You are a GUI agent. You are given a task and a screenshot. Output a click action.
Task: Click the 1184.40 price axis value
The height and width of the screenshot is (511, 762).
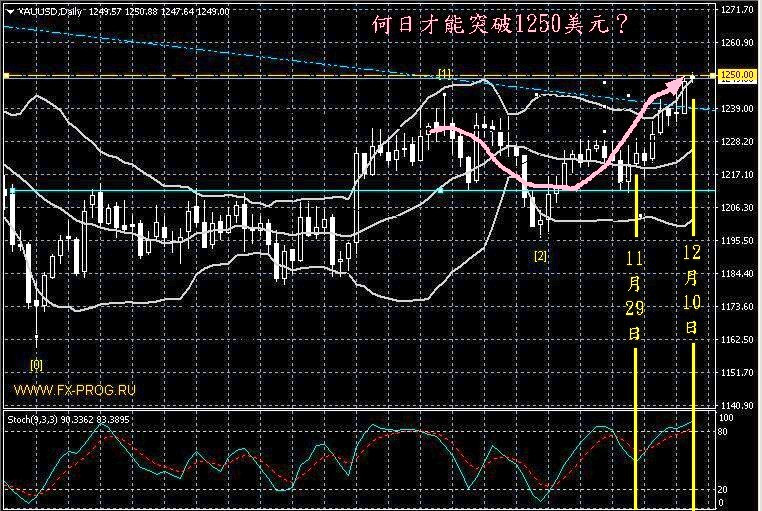[737, 273]
